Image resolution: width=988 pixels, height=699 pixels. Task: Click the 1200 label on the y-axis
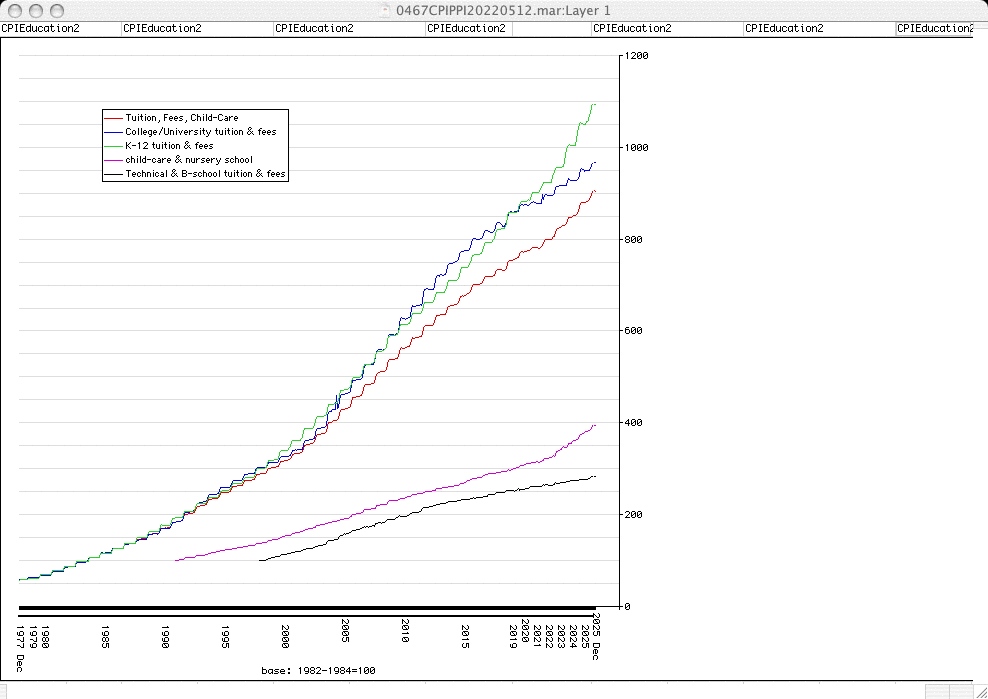[x=636, y=56]
